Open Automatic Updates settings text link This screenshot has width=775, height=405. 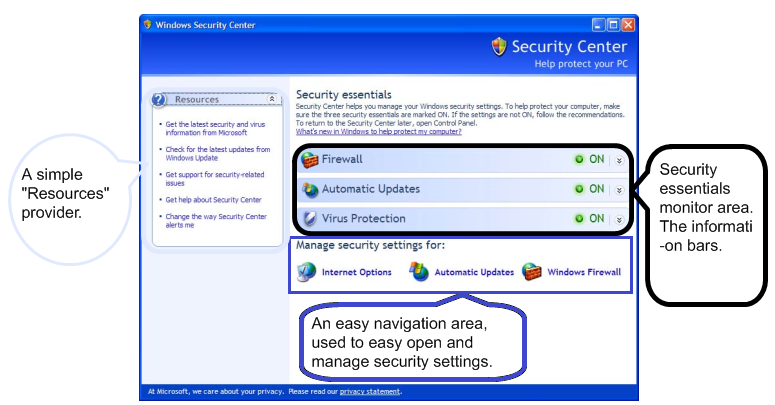(x=474, y=272)
